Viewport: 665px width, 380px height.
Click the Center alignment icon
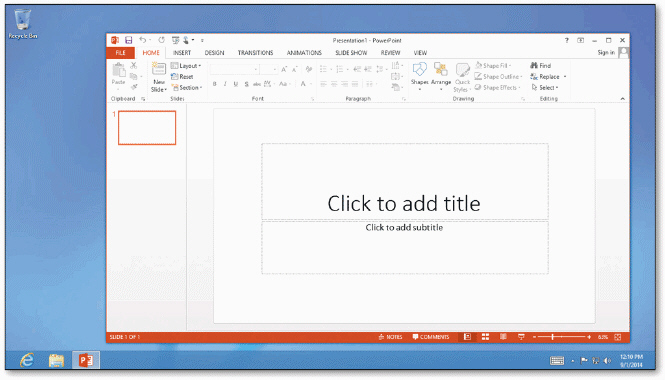click(x=334, y=84)
